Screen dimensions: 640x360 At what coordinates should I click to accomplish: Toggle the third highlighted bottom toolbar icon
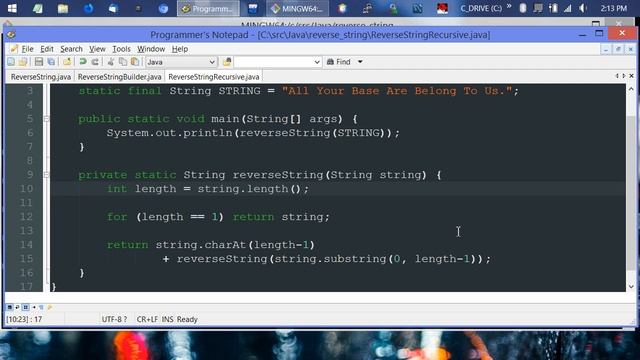pyautogui.click(x=25, y=307)
